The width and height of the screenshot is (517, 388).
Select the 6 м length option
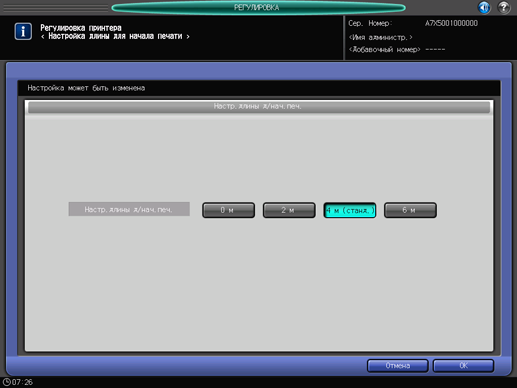pos(410,210)
